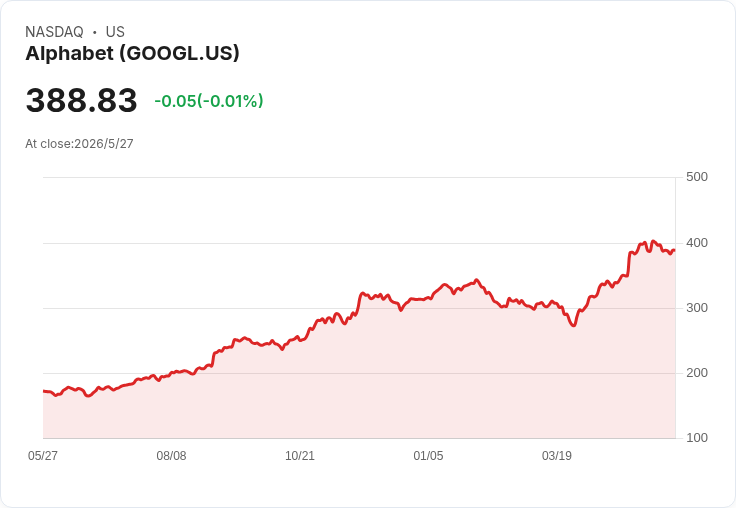Click the NASDAQ exchange label
Viewport: 736px width, 508px height.
click(54, 32)
